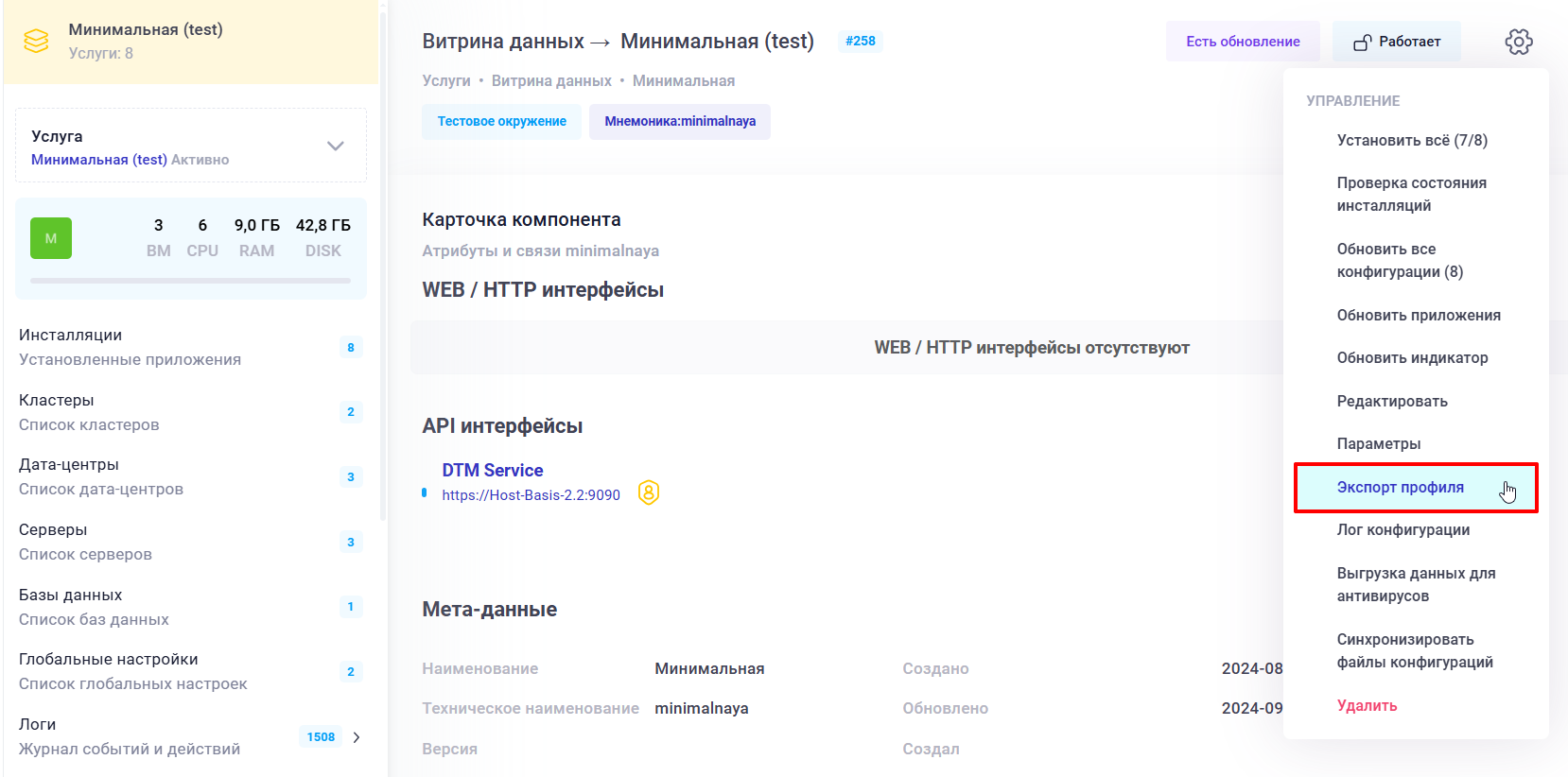The height and width of the screenshot is (777, 1568).
Task: Click the settings gear icon
Action: point(1518,42)
